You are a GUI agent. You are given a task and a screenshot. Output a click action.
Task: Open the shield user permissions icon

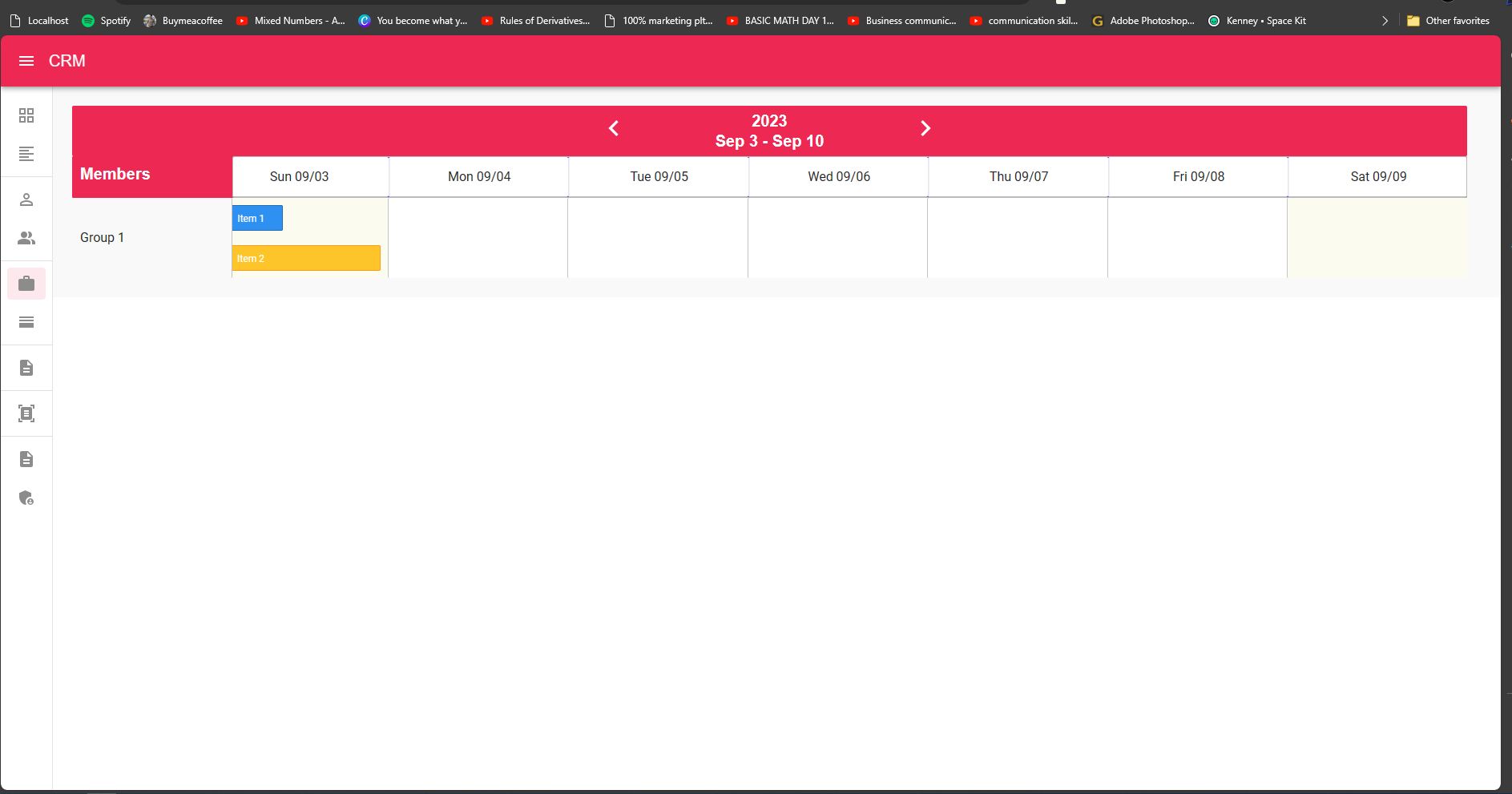(26, 498)
